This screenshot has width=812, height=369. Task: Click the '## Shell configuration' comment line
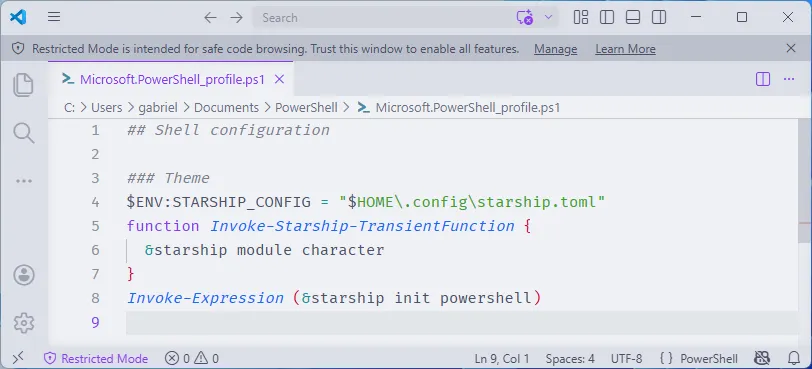click(x=228, y=130)
